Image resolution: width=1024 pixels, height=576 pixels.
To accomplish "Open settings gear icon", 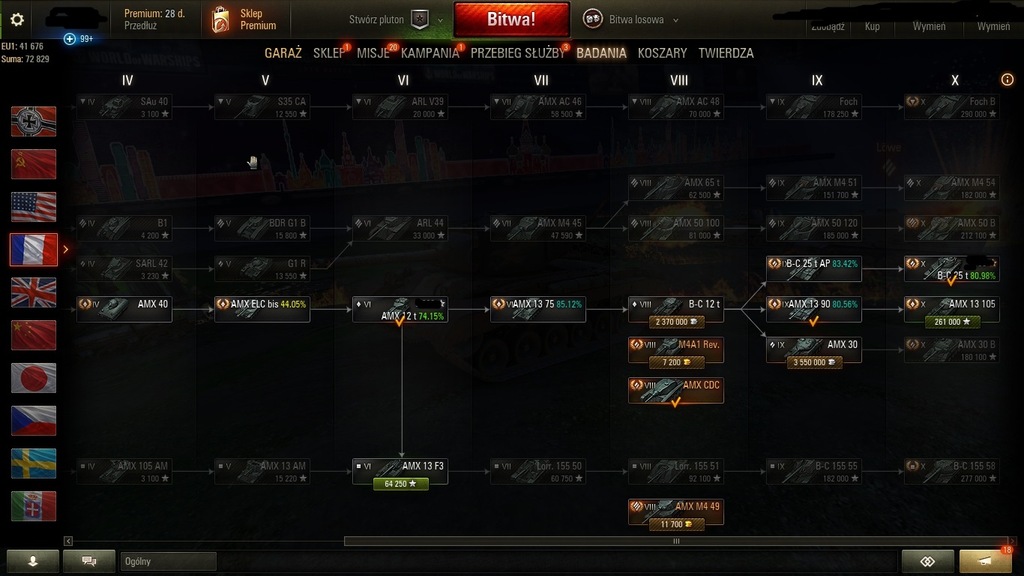I will pyautogui.click(x=17, y=20).
